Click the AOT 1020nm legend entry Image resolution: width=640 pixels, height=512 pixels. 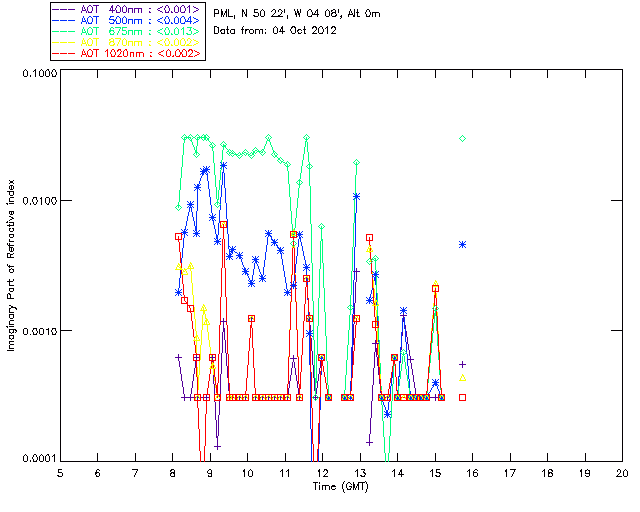click(x=127, y=53)
